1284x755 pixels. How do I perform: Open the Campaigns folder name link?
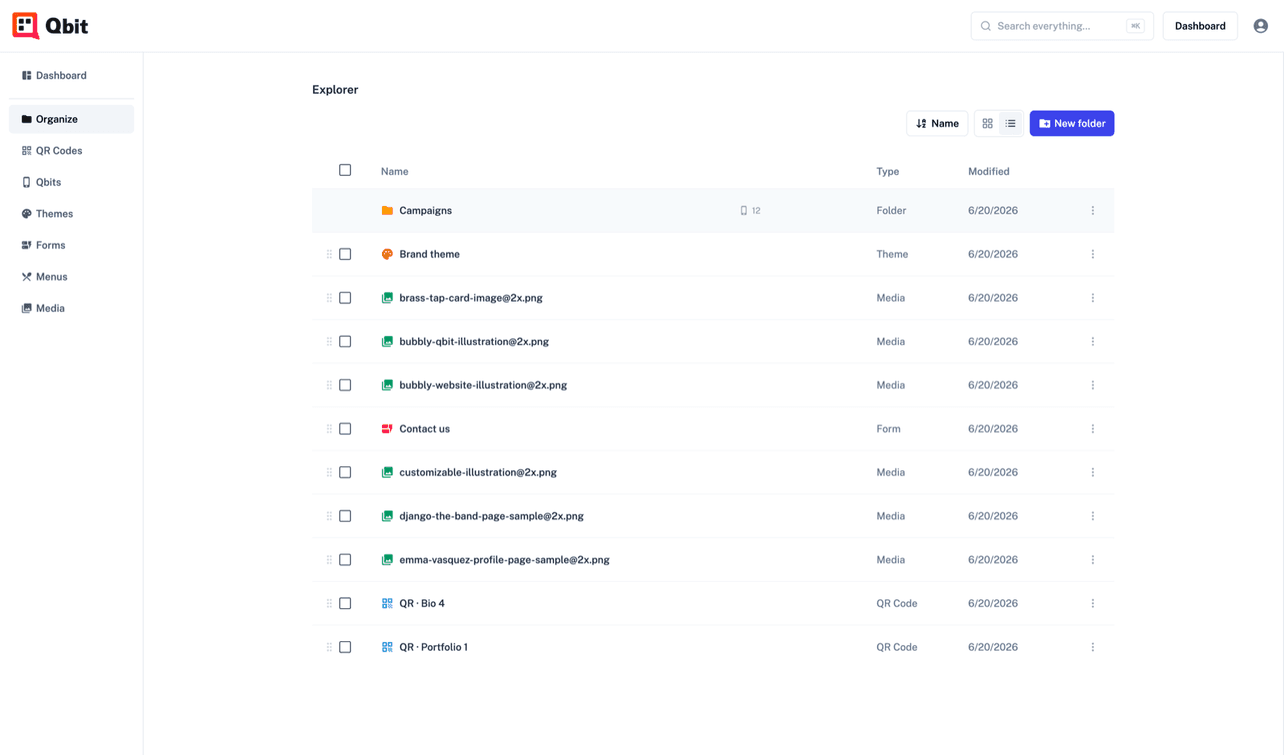pyautogui.click(x=426, y=211)
